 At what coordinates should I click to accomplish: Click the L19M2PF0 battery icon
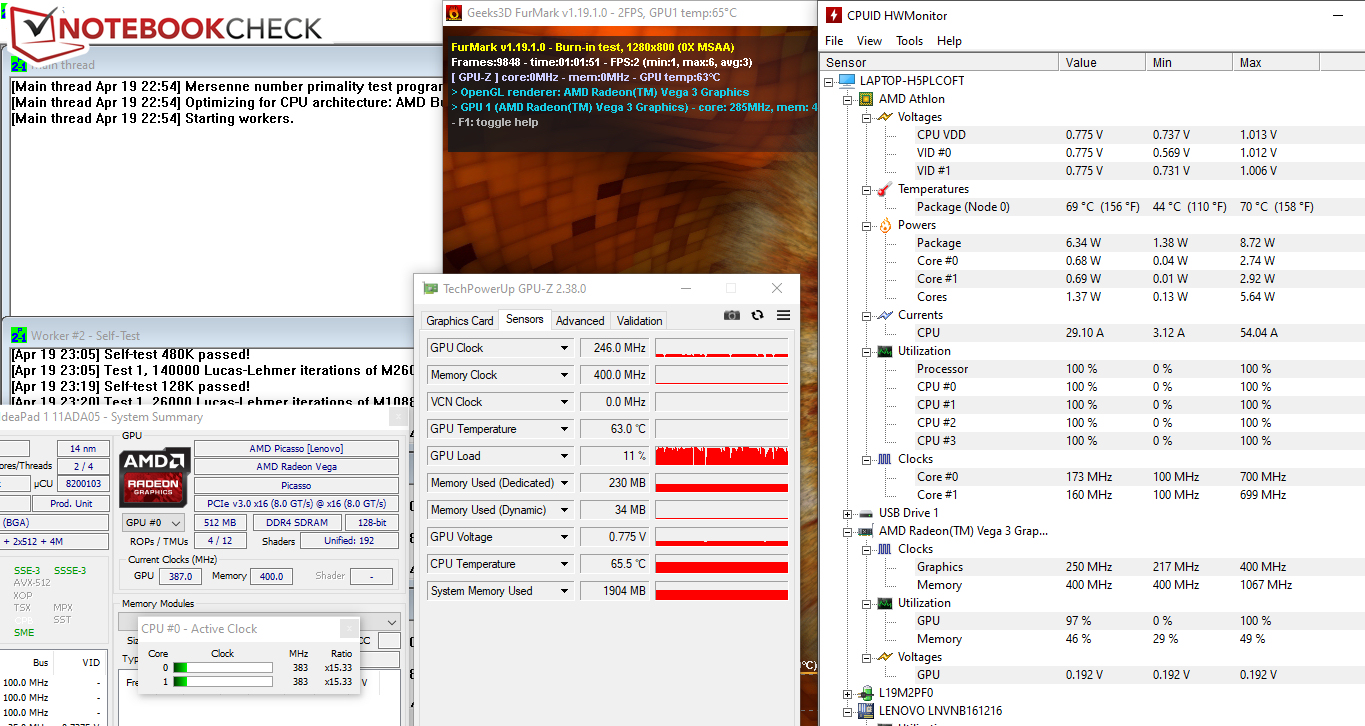866,693
